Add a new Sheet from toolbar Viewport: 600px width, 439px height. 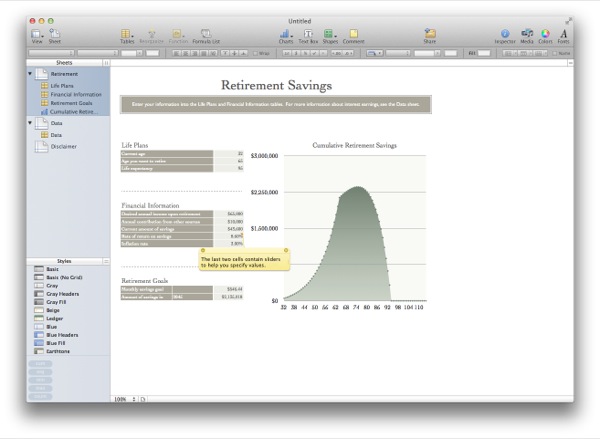pos(54,36)
